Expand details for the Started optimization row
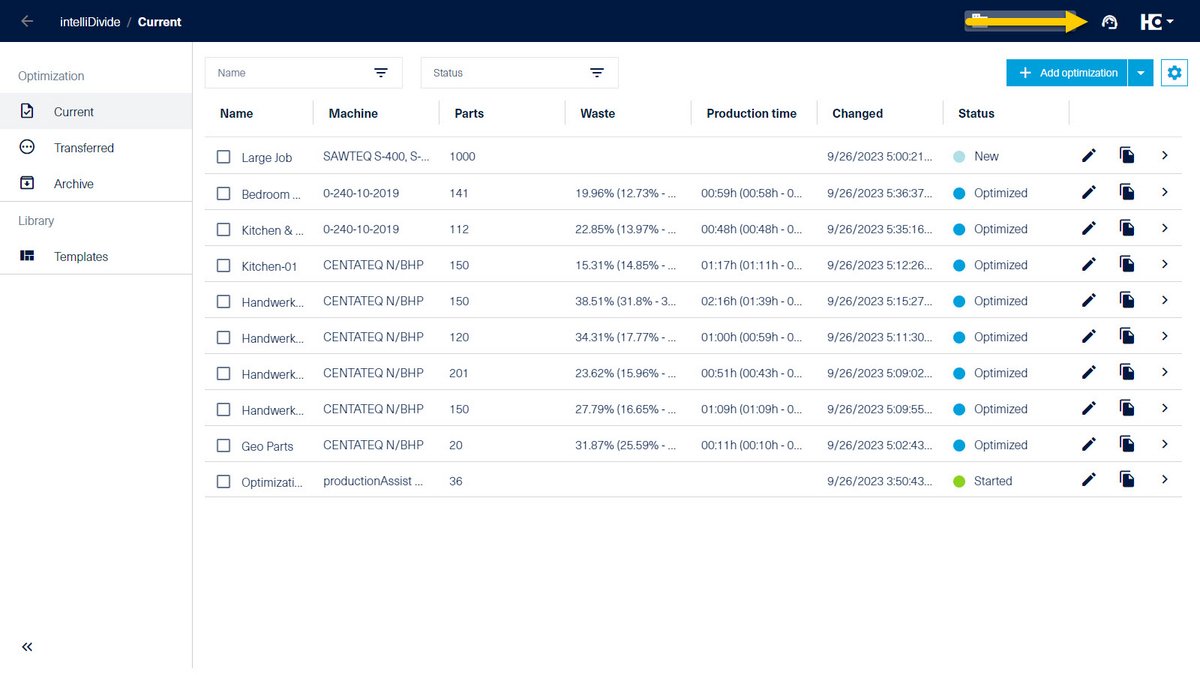Image resolution: width=1200 pixels, height=675 pixels. pyautogui.click(x=1164, y=480)
